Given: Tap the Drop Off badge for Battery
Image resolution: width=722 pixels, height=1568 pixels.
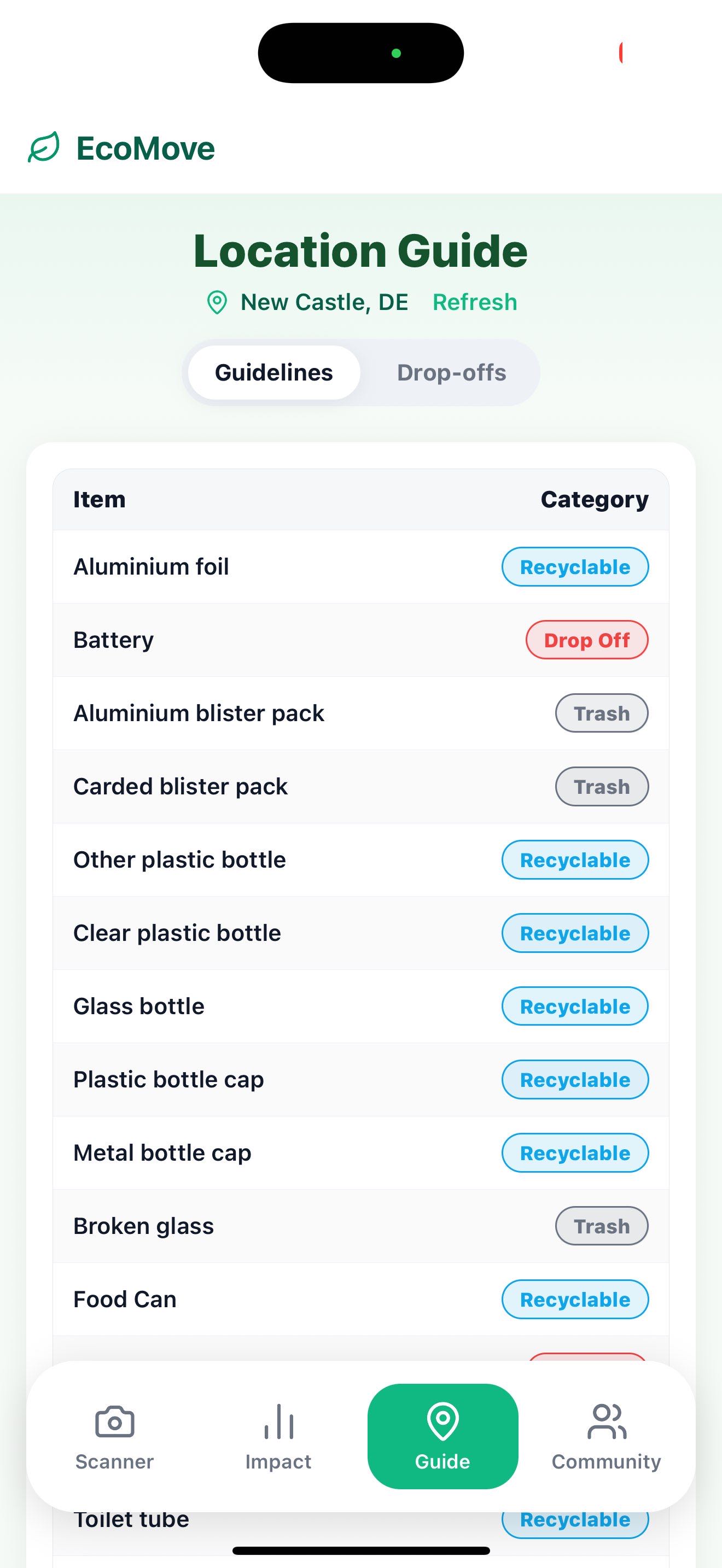Looking at the screenshot, I should click(x=587, y=640).
